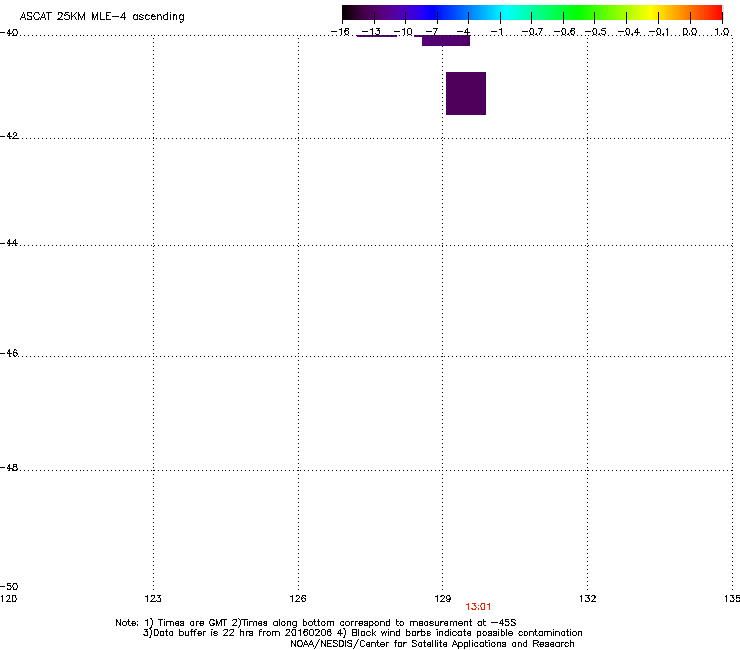Click the '-7' color scale label
The image size is (740, 650).
[432, 32]
